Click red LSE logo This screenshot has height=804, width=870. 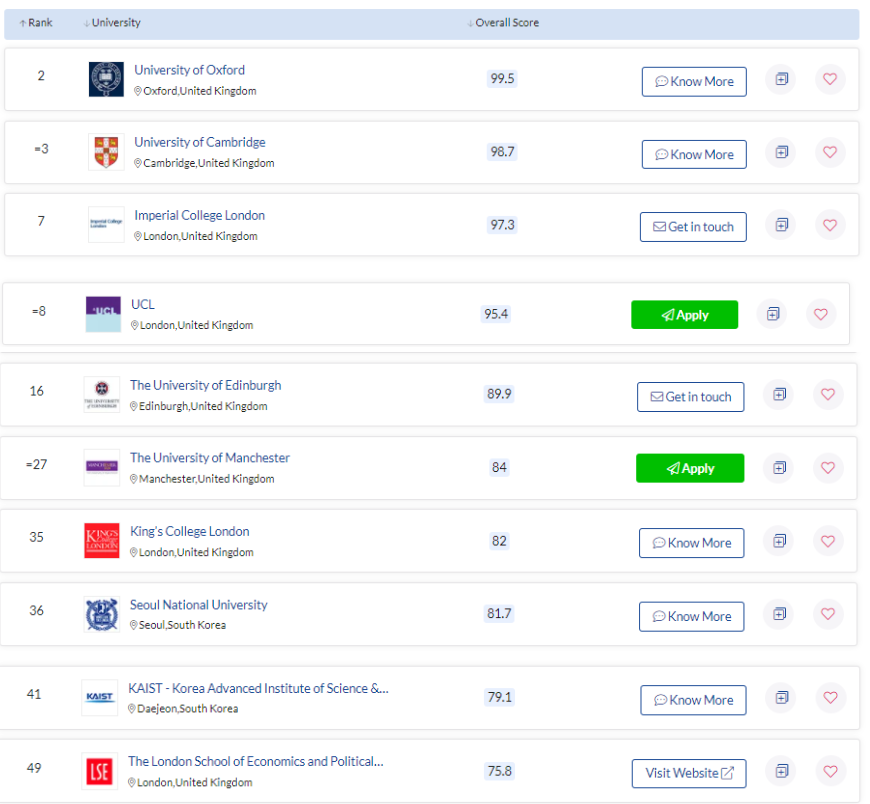[99, 771]
